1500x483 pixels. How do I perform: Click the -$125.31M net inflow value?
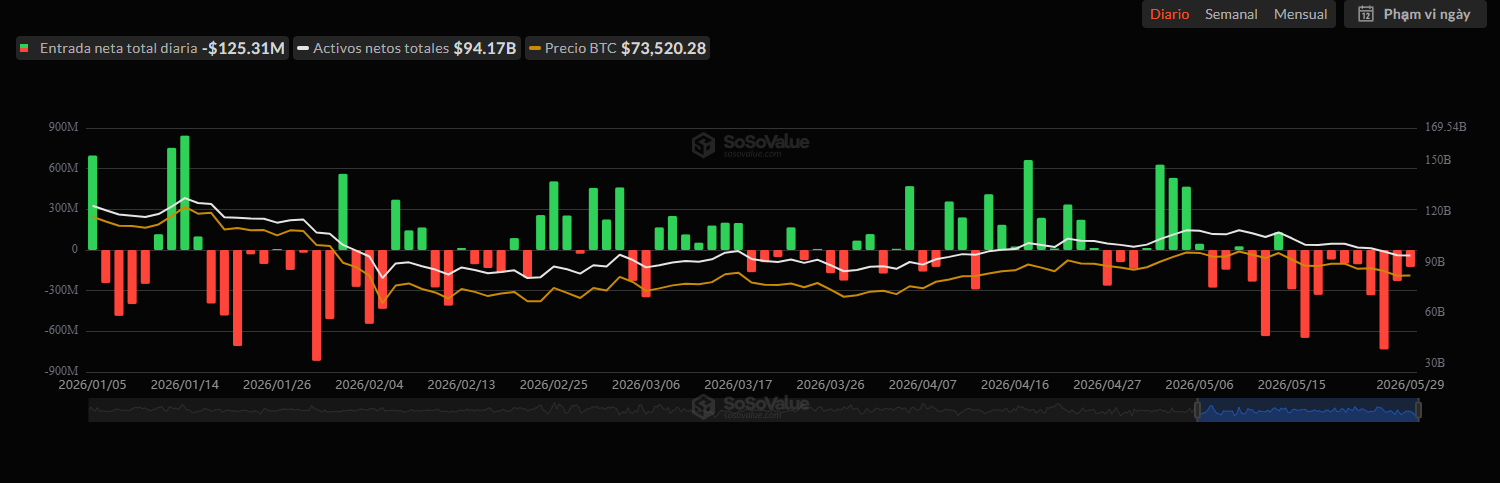243,48
